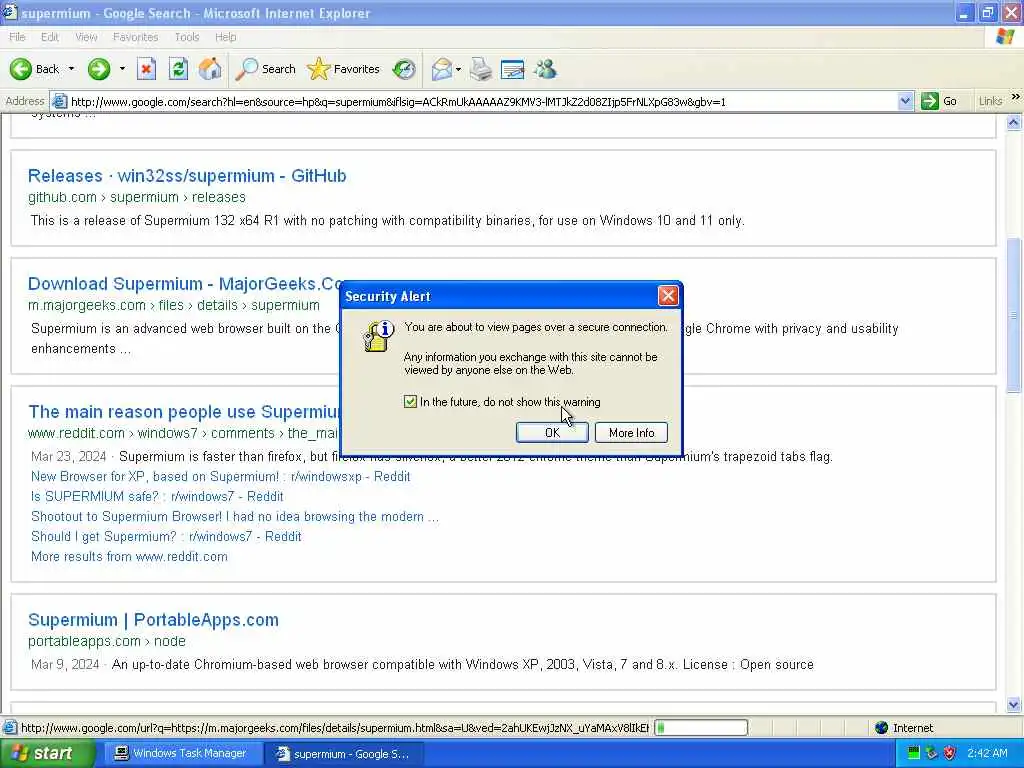Open the View menu
This screenshot has height=768, width=1024.
86,37
